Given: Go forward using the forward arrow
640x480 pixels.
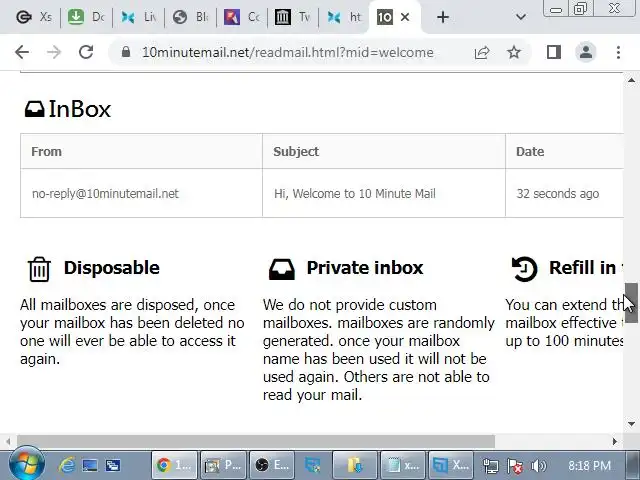Looking at the screenshot, I should 54,52.
